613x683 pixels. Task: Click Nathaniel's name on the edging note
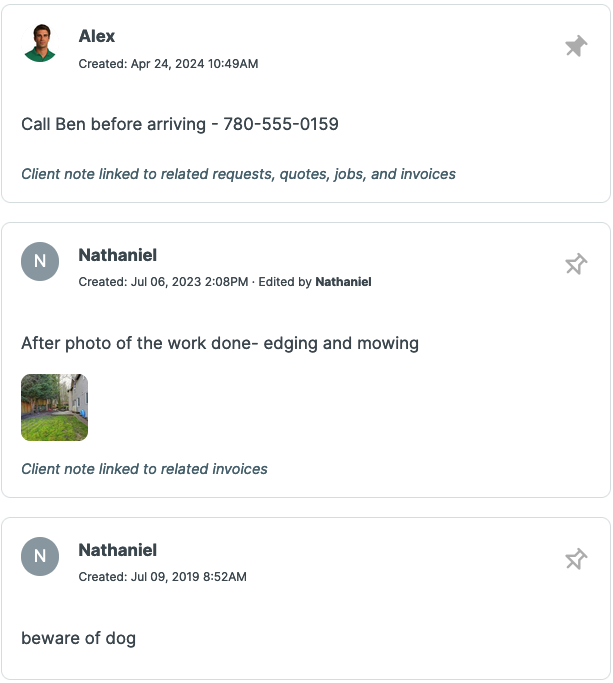tap(117, 255)
